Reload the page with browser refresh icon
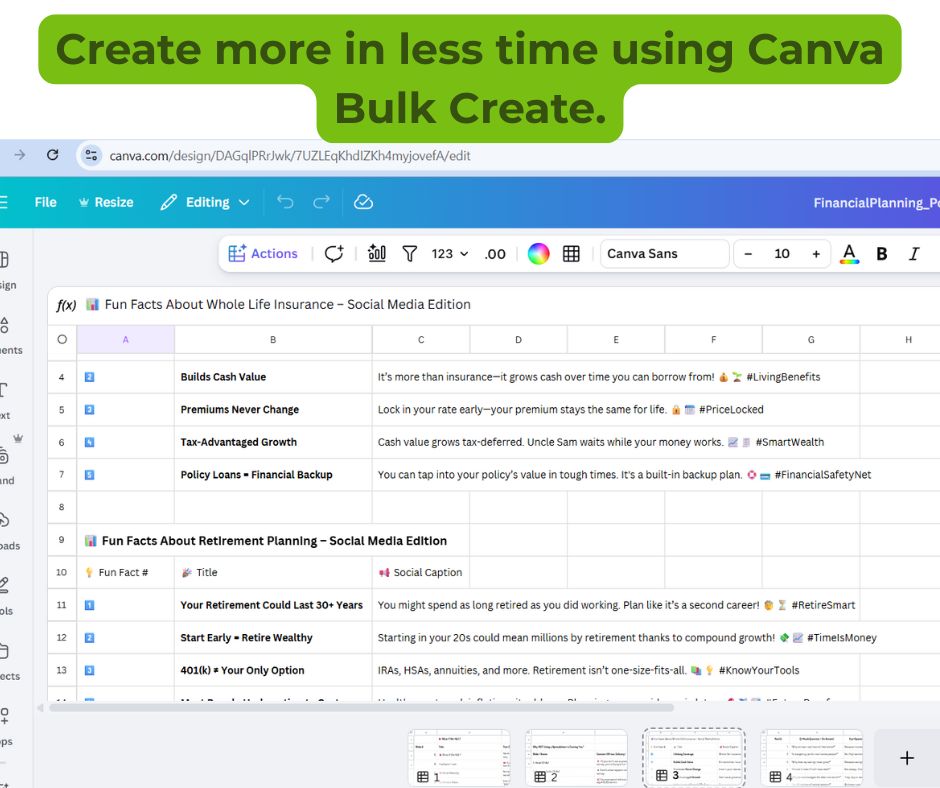 [x=53, y=155]
